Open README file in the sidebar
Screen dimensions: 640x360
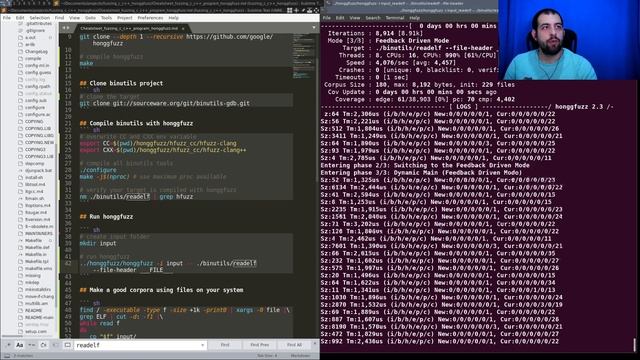tap(33, 310)
